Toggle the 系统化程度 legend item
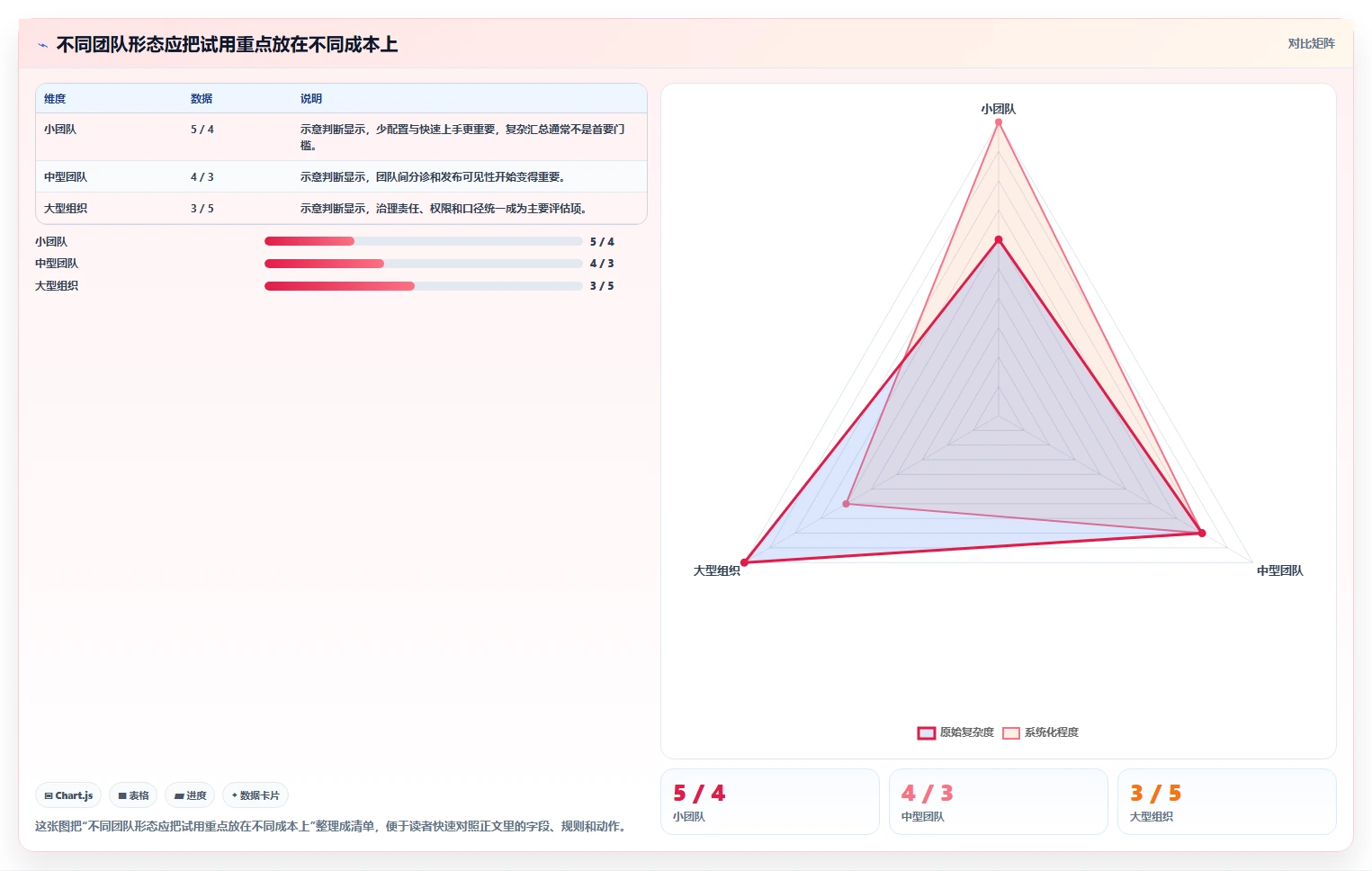 (x=1041, y=732)
